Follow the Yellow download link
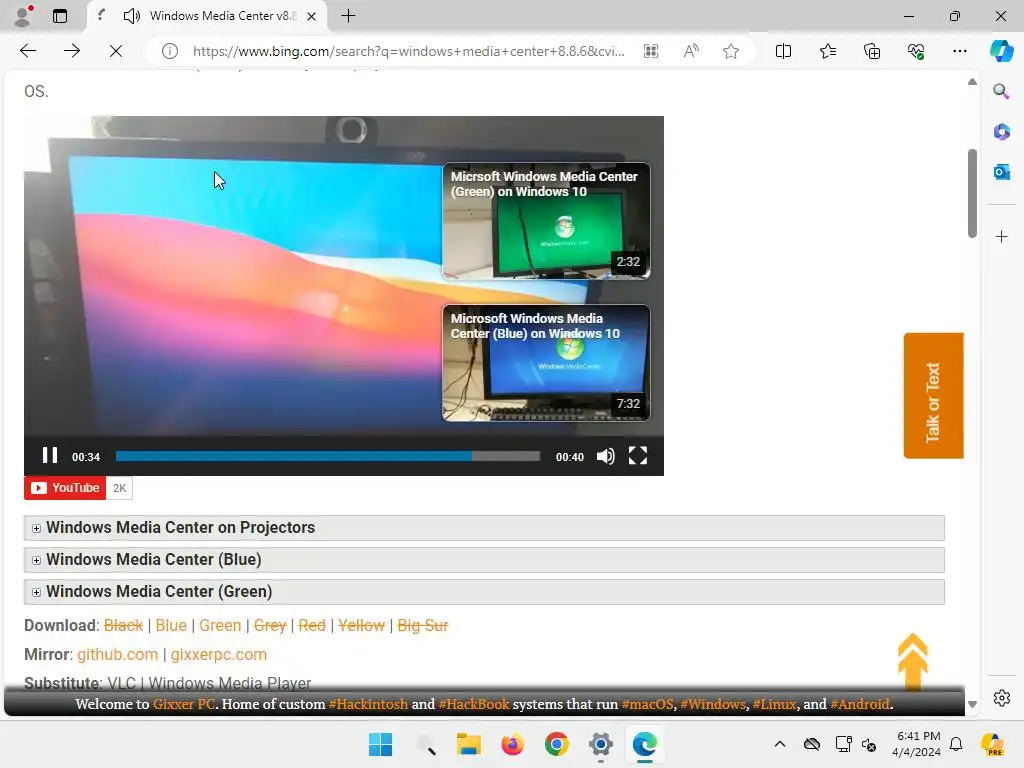 361,626
